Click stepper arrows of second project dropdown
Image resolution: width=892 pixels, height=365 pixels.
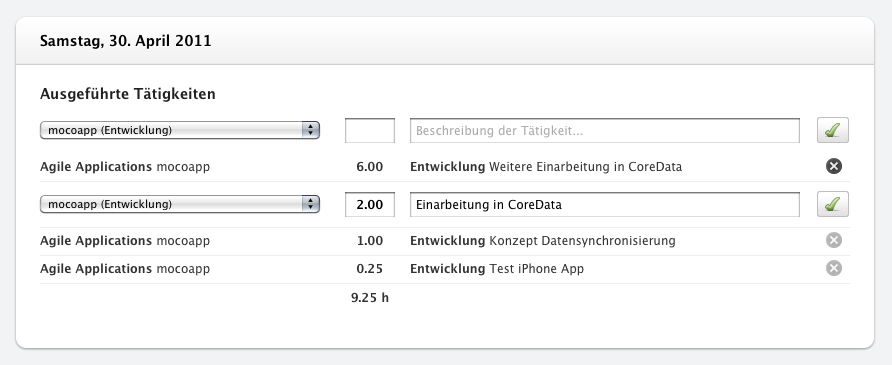310,204
